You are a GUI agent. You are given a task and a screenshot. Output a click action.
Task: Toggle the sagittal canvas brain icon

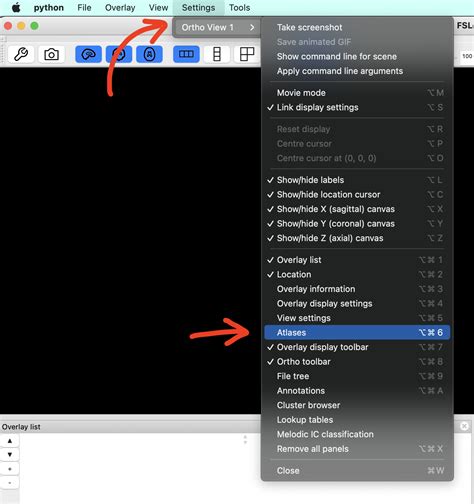point(88,54)
